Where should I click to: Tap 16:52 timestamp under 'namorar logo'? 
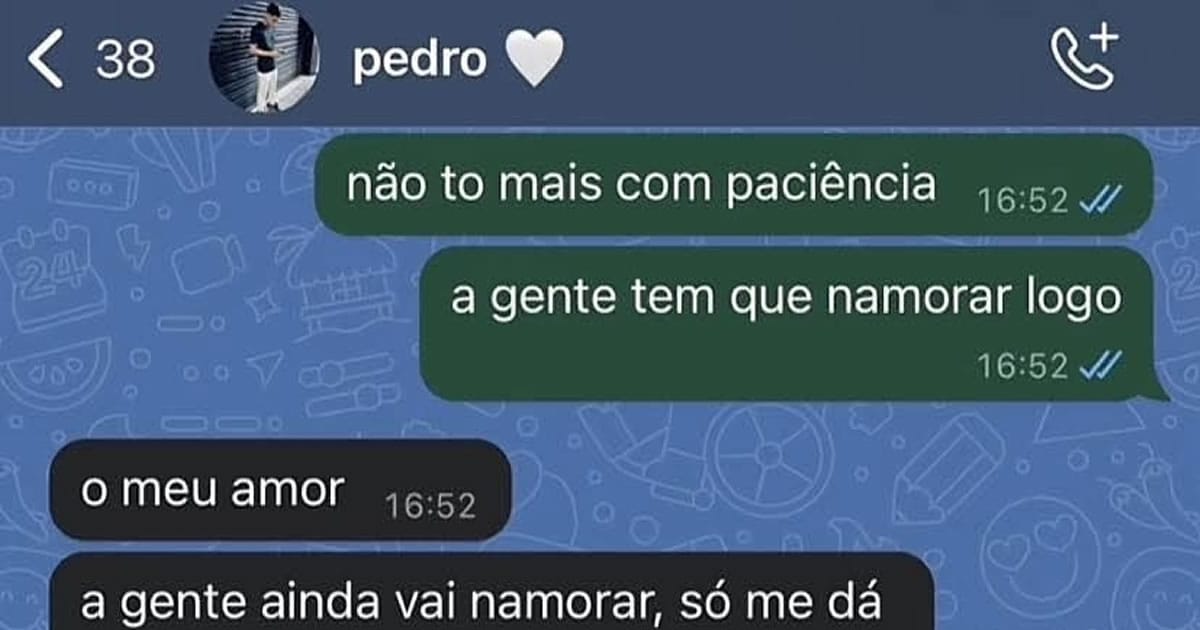tap(1024, 367)
